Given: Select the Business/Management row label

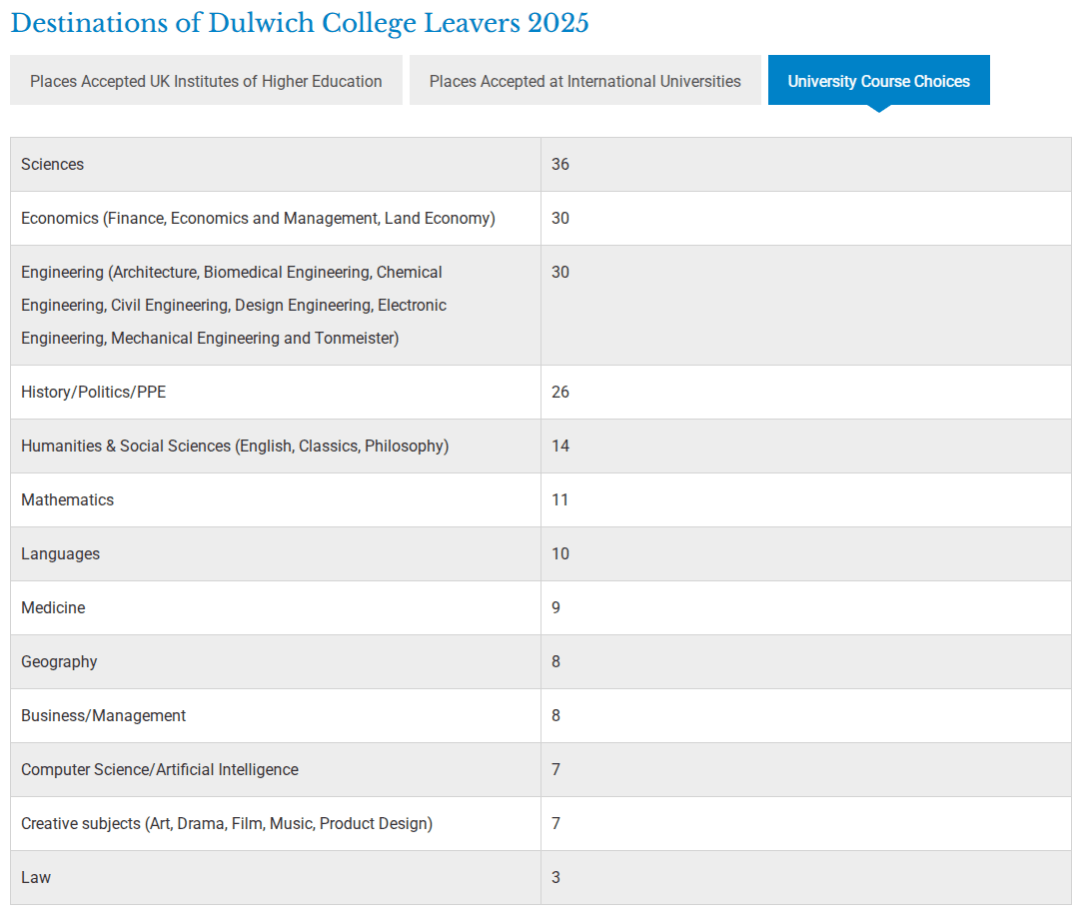Looking at the screenshot, I should click(x=104, y=716).
